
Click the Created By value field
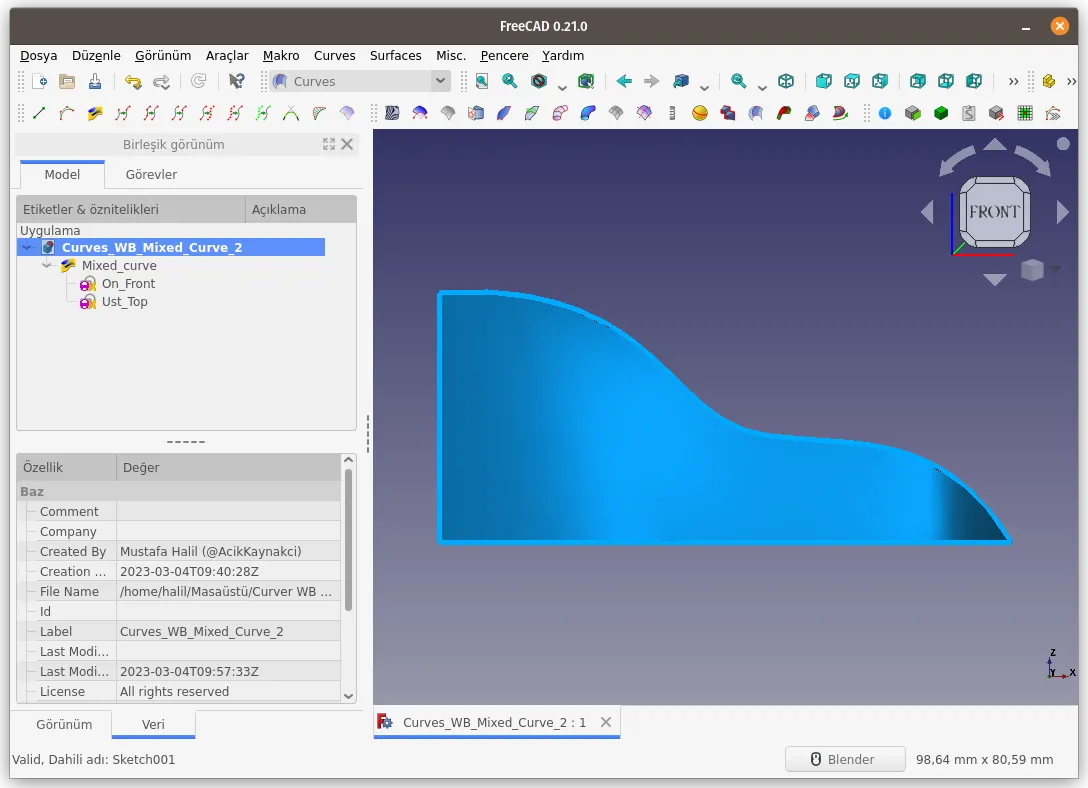pyautogui.click(x=210, y=551)
